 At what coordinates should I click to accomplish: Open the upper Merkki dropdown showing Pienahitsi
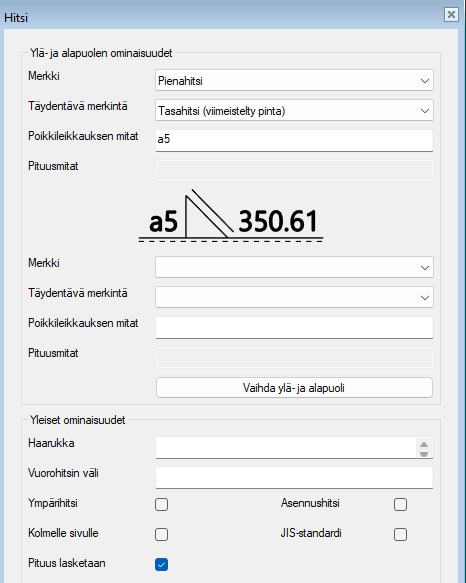(294, 80)
